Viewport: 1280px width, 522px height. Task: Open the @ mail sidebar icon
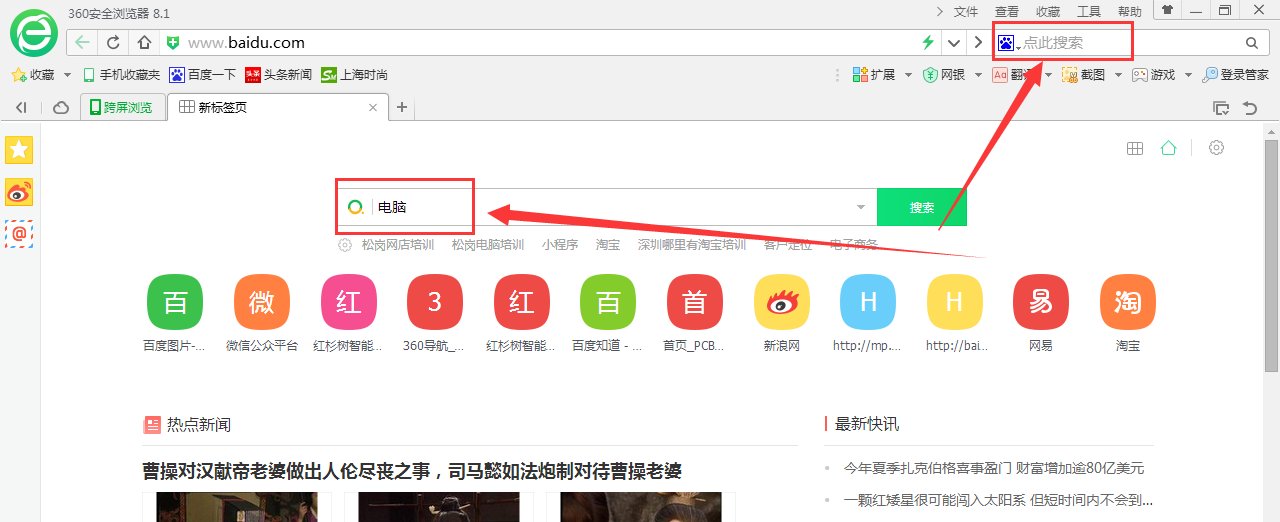(19, 234)
